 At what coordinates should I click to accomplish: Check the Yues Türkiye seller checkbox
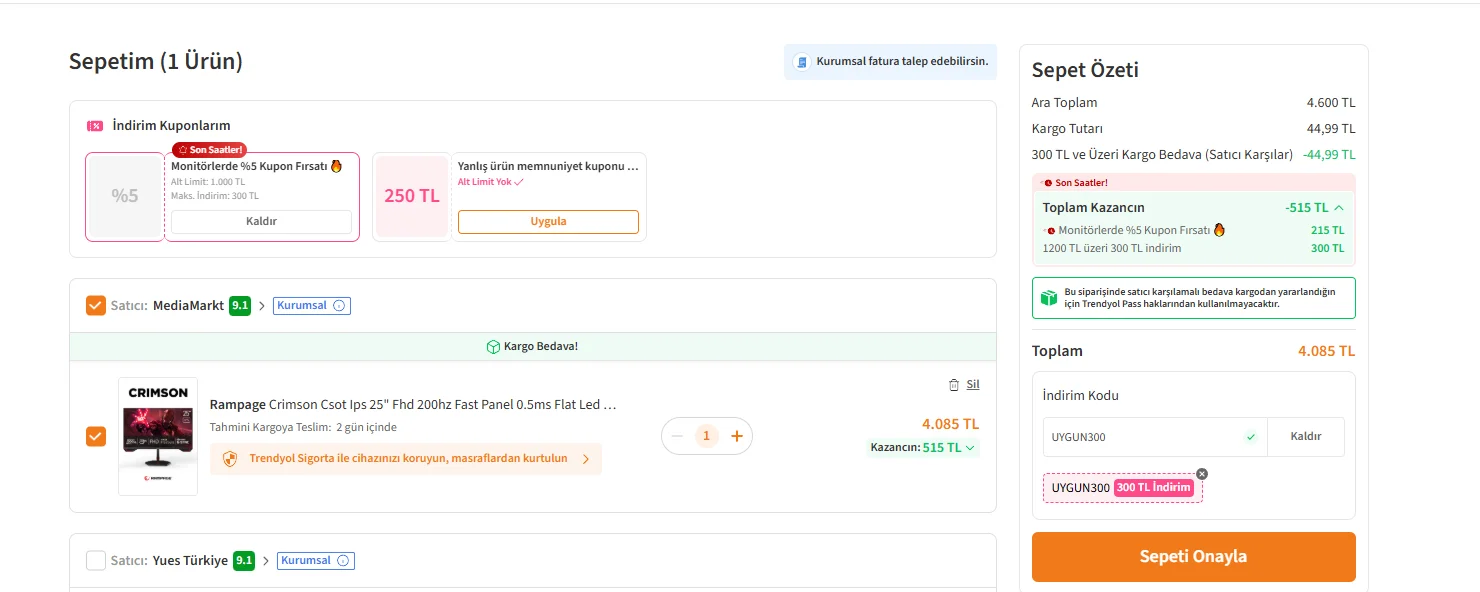tap(96, 561)
